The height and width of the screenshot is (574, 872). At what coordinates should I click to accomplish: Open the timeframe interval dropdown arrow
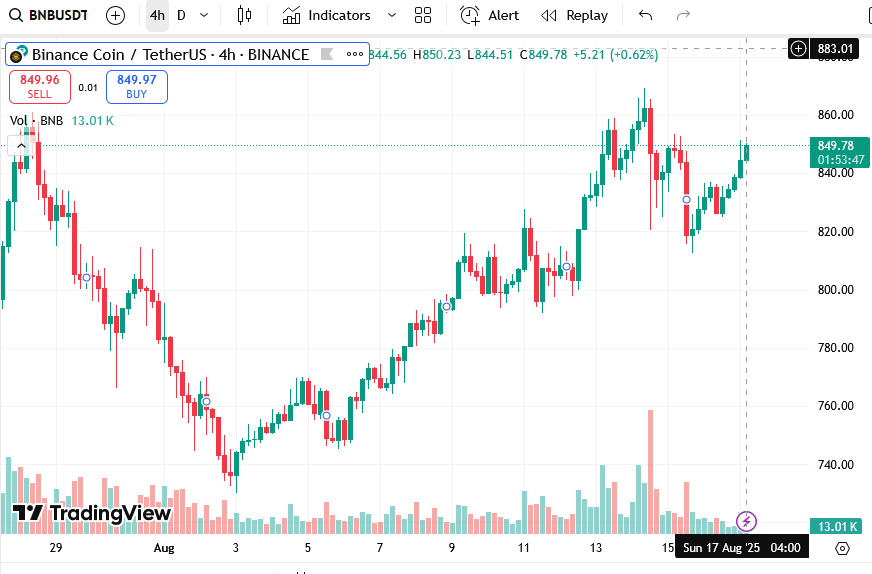coord(204,15)
